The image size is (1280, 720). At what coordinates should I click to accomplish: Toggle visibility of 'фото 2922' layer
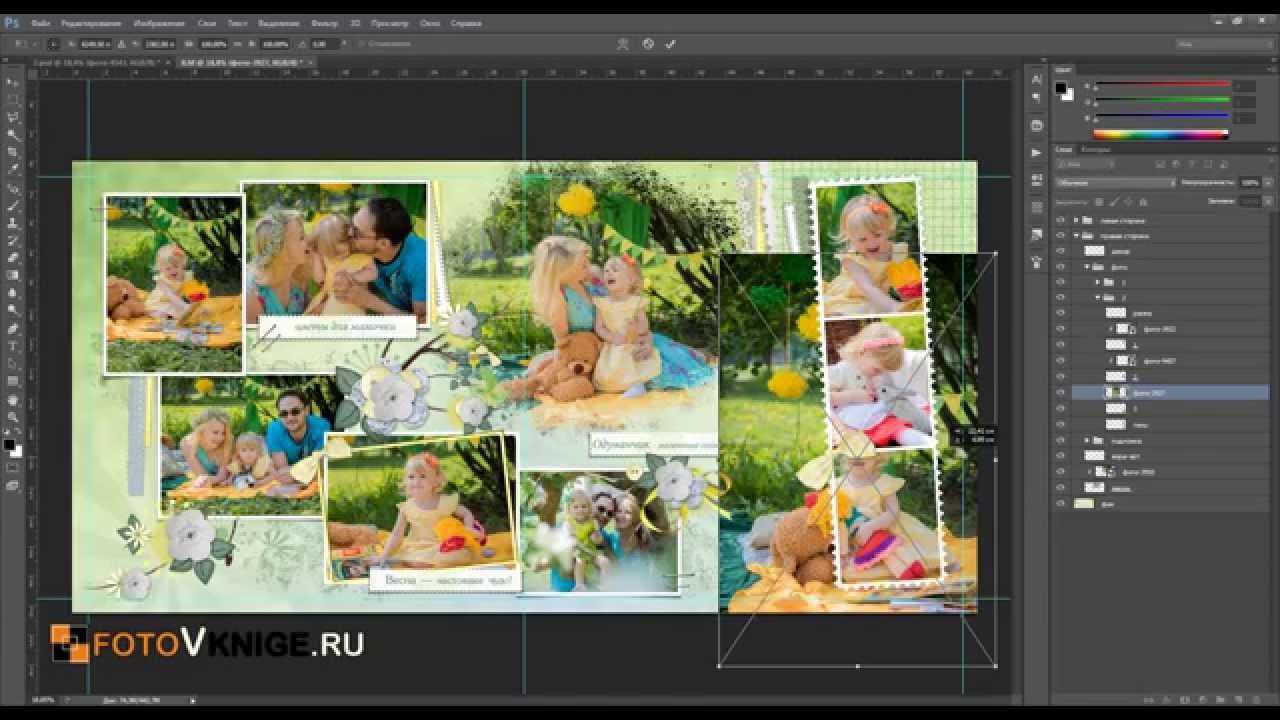[1061, 329]
